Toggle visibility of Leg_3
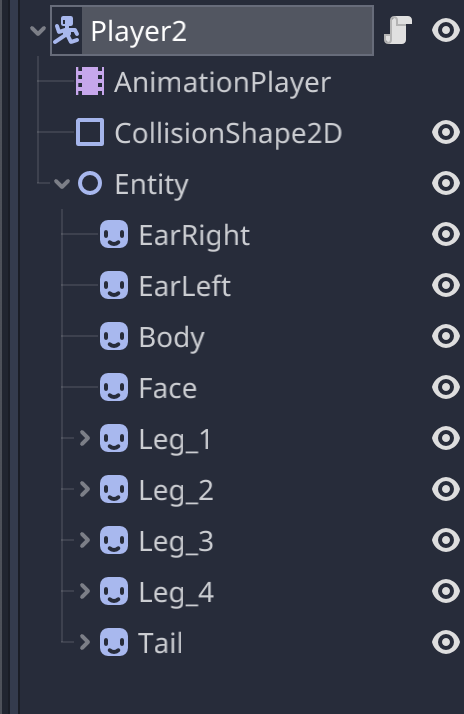Screen dimensions: 464x714 click(x=446, y=541)
